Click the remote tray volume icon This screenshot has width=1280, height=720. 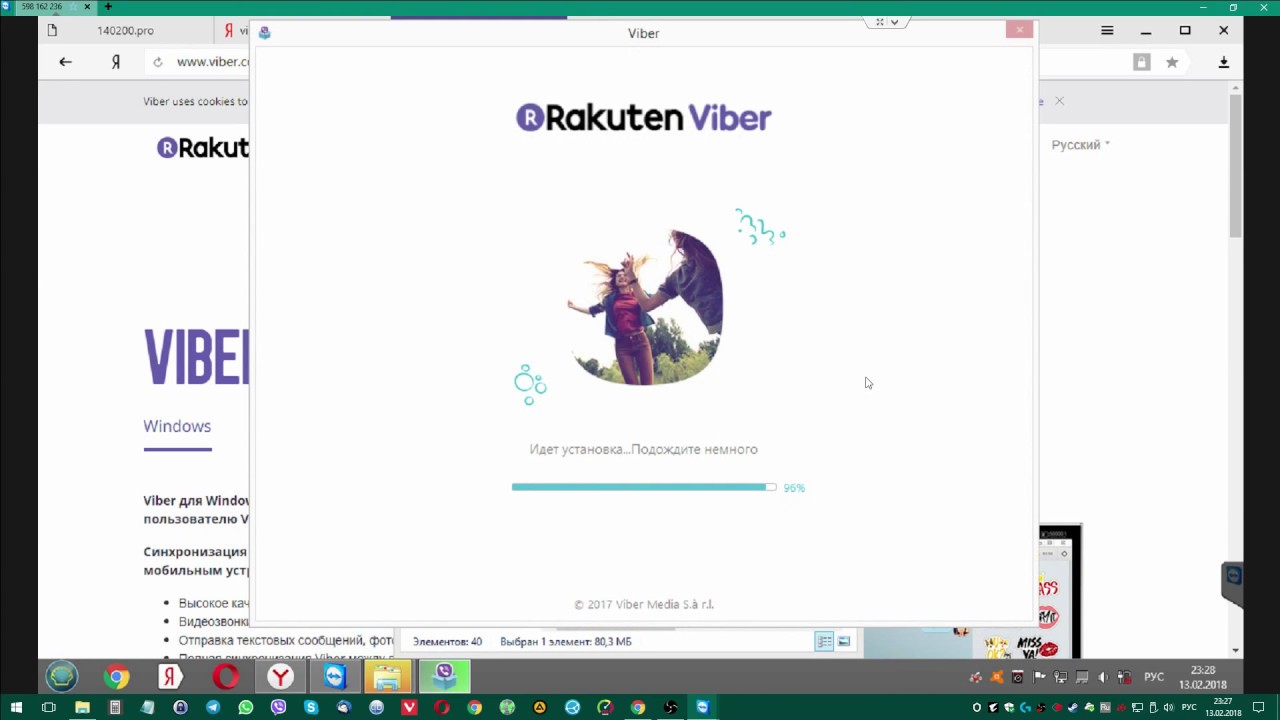(x=1103, y=677)
